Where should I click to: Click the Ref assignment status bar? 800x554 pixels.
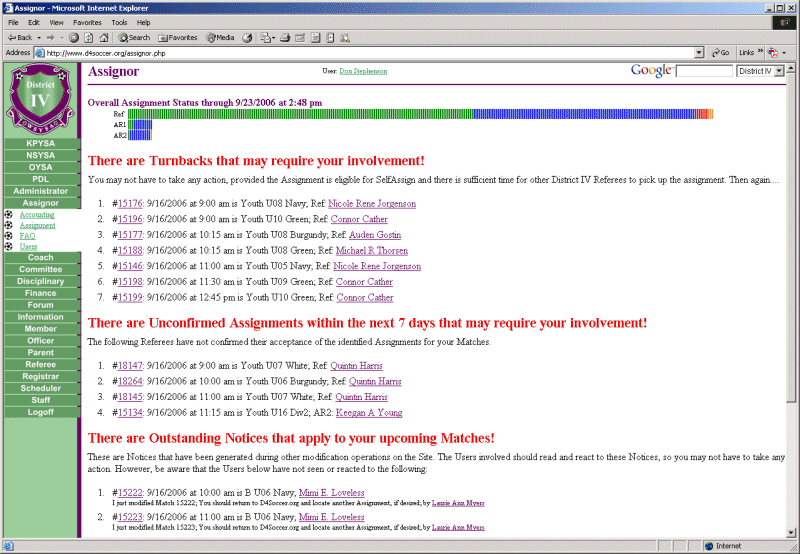pos(420,114)
